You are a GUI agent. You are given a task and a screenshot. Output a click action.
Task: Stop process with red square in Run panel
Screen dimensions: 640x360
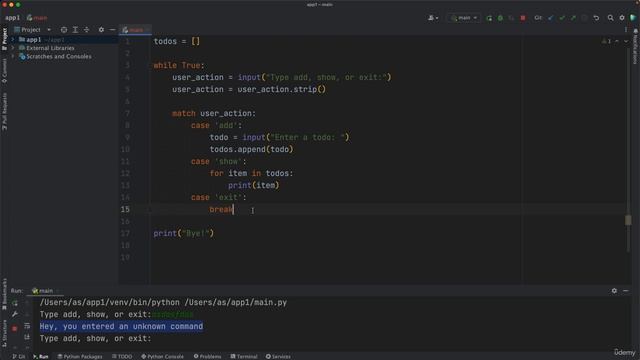point(15,329)
